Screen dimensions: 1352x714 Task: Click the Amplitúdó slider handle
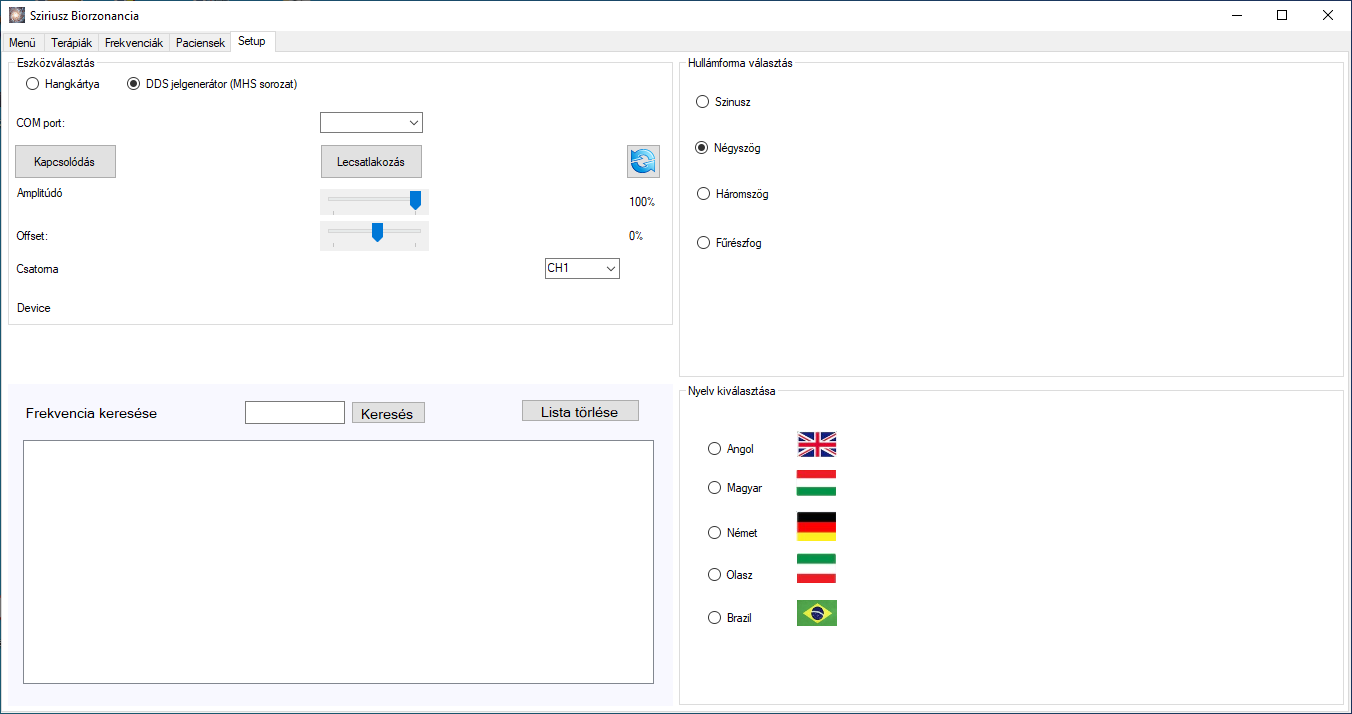coord(415,201)
